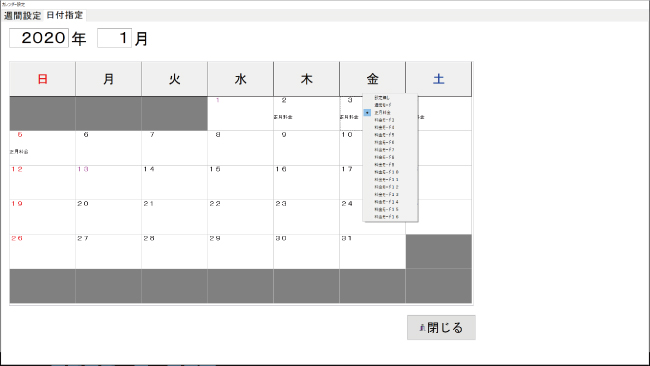650x366 pixels.
Task: Pick 料金モード7 from the menu
Action: (390, 150)
